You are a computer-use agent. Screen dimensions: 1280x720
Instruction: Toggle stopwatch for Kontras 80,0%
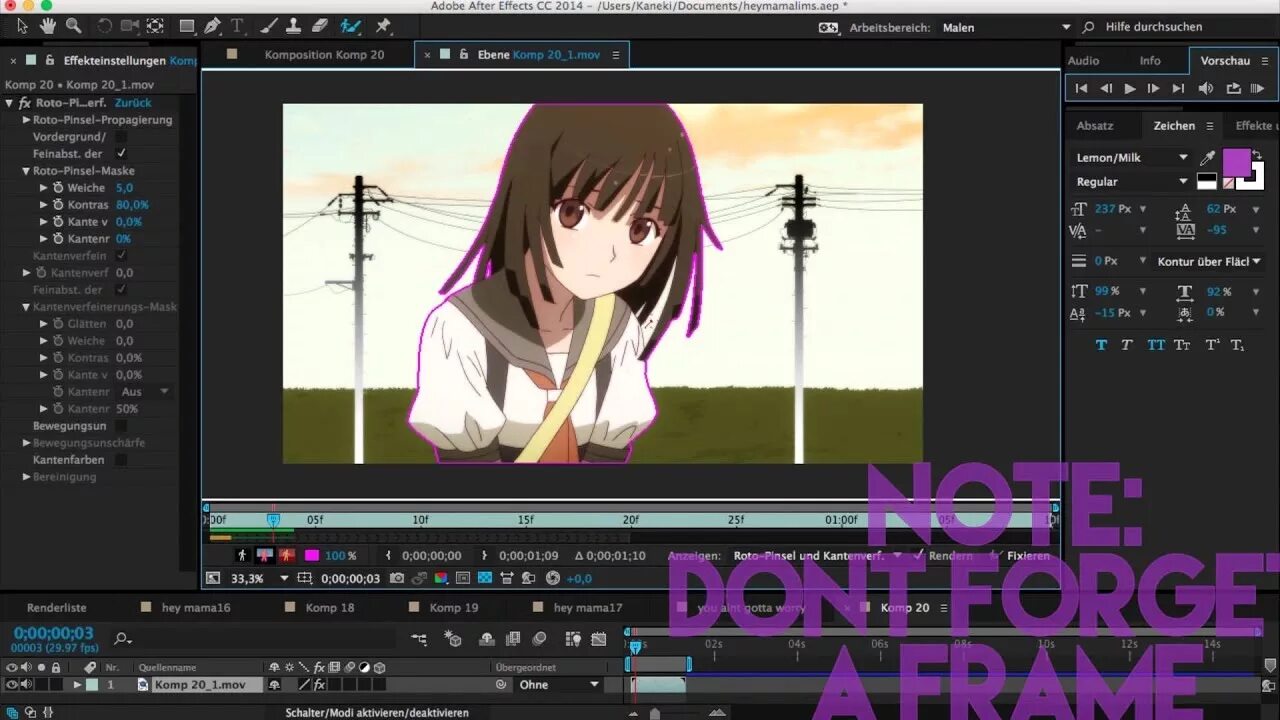[x=58, y=204]
